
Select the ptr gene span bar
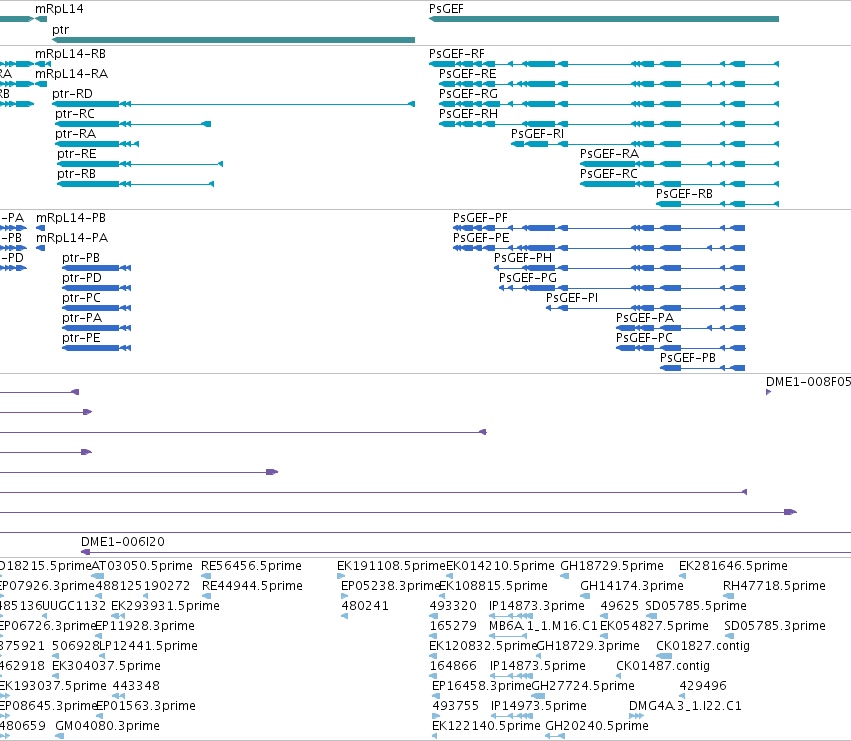(233, 40)
